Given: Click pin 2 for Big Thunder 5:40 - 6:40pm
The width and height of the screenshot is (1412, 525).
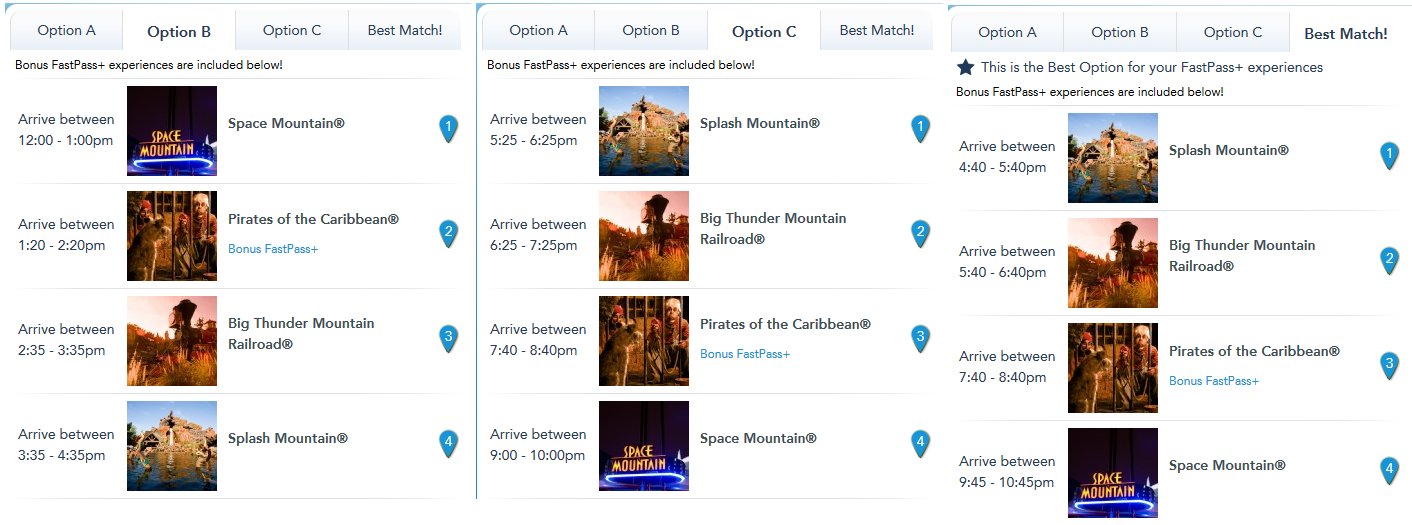Looking at the screenshot, I should click(1389, 261).
